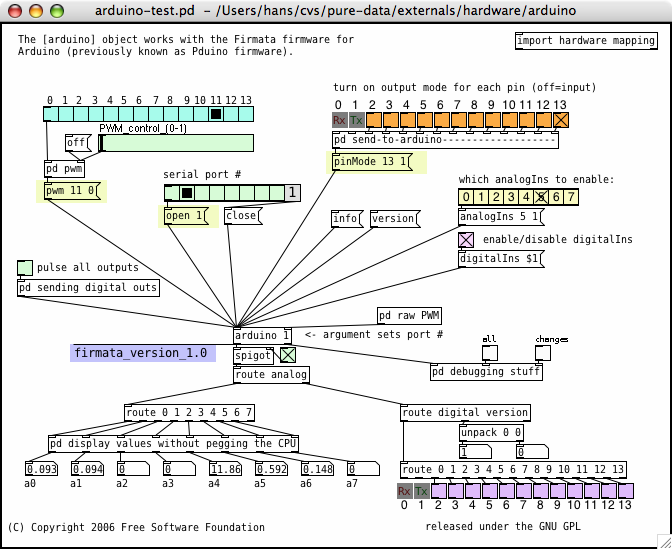Click the a4 analog value number box
The height and width of the screenshot is (549, 672).
click(x=226, y=468)
